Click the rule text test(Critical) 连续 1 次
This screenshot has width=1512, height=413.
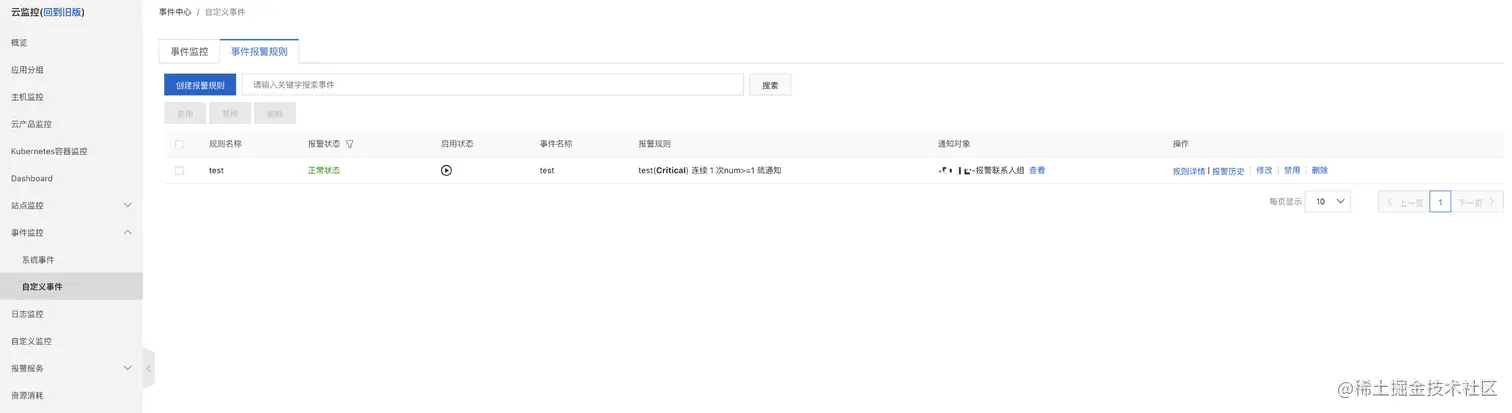709,170
